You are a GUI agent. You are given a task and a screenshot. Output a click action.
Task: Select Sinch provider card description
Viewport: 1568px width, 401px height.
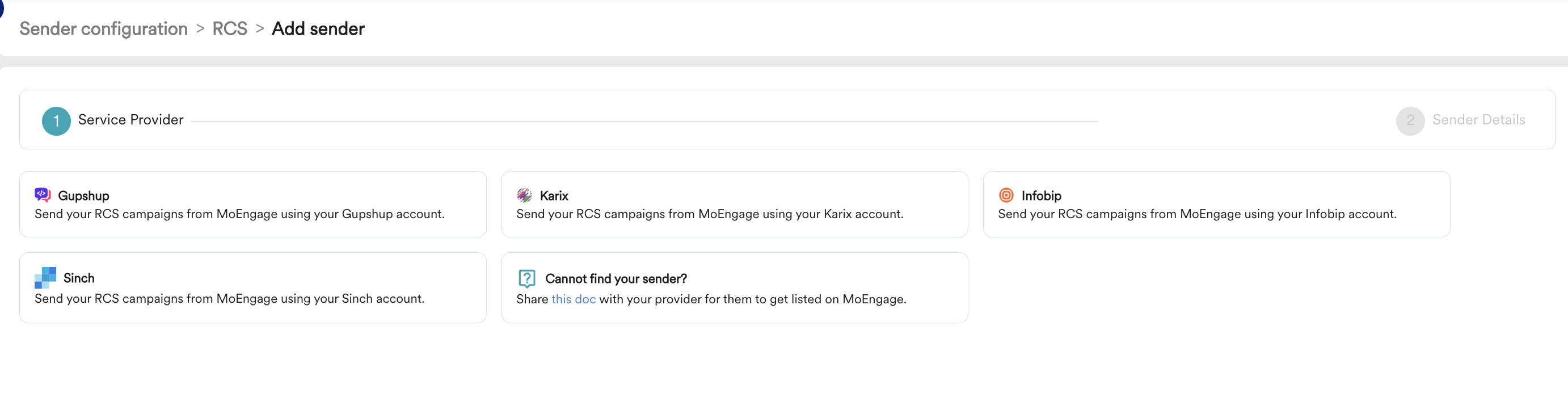(x=230, y=299)
